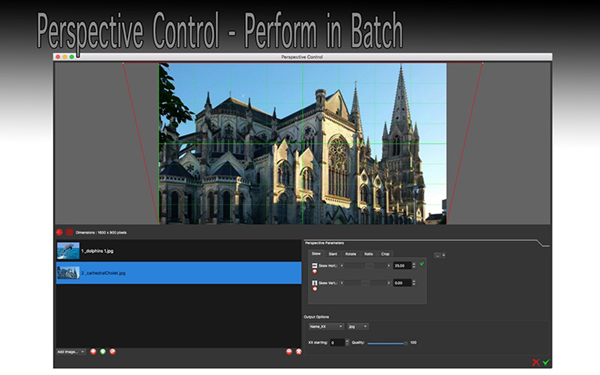
Task: Click the XX starting number field
Action: [337, 342]
